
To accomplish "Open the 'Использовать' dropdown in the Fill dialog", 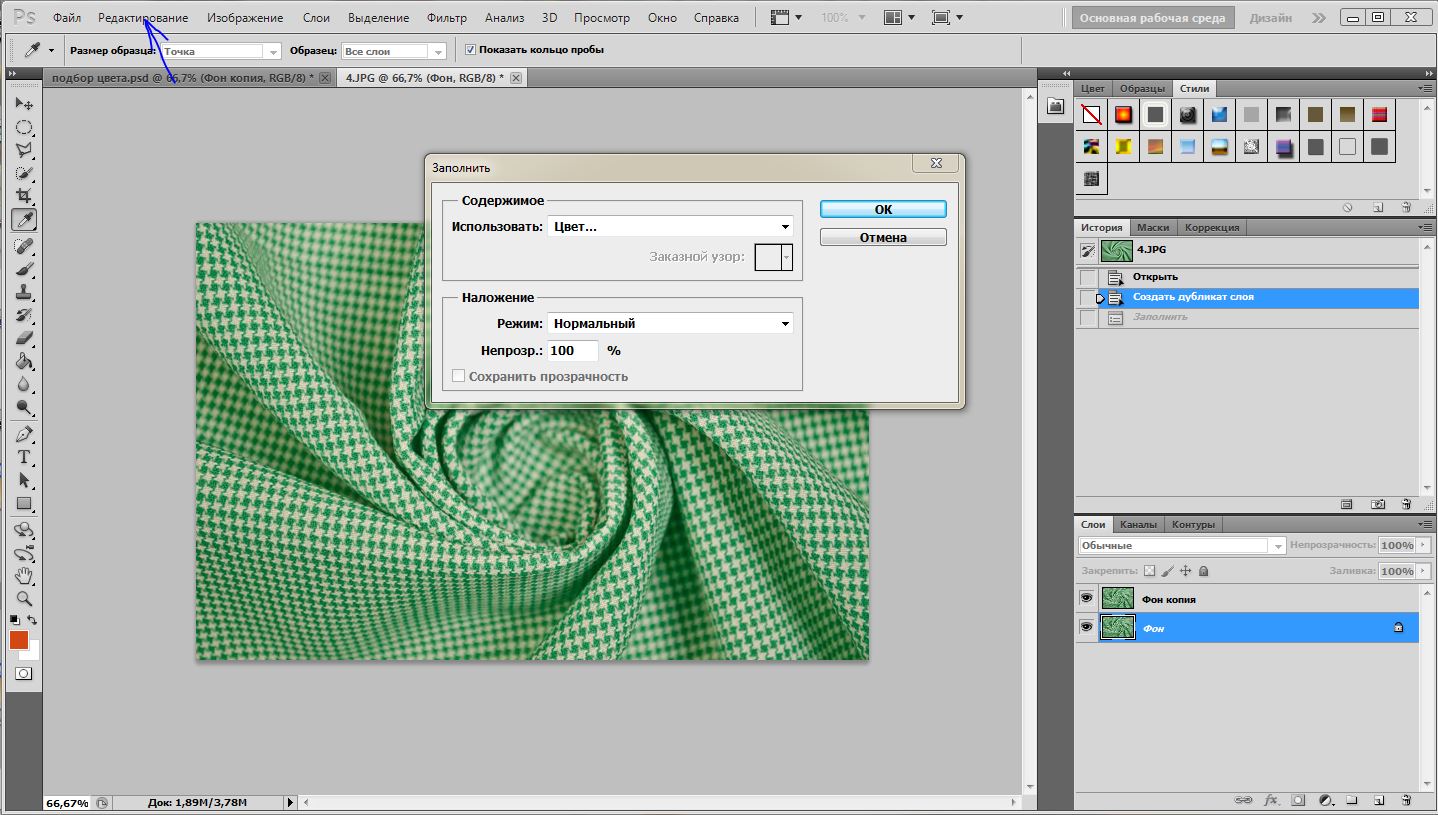I will 670,227.
